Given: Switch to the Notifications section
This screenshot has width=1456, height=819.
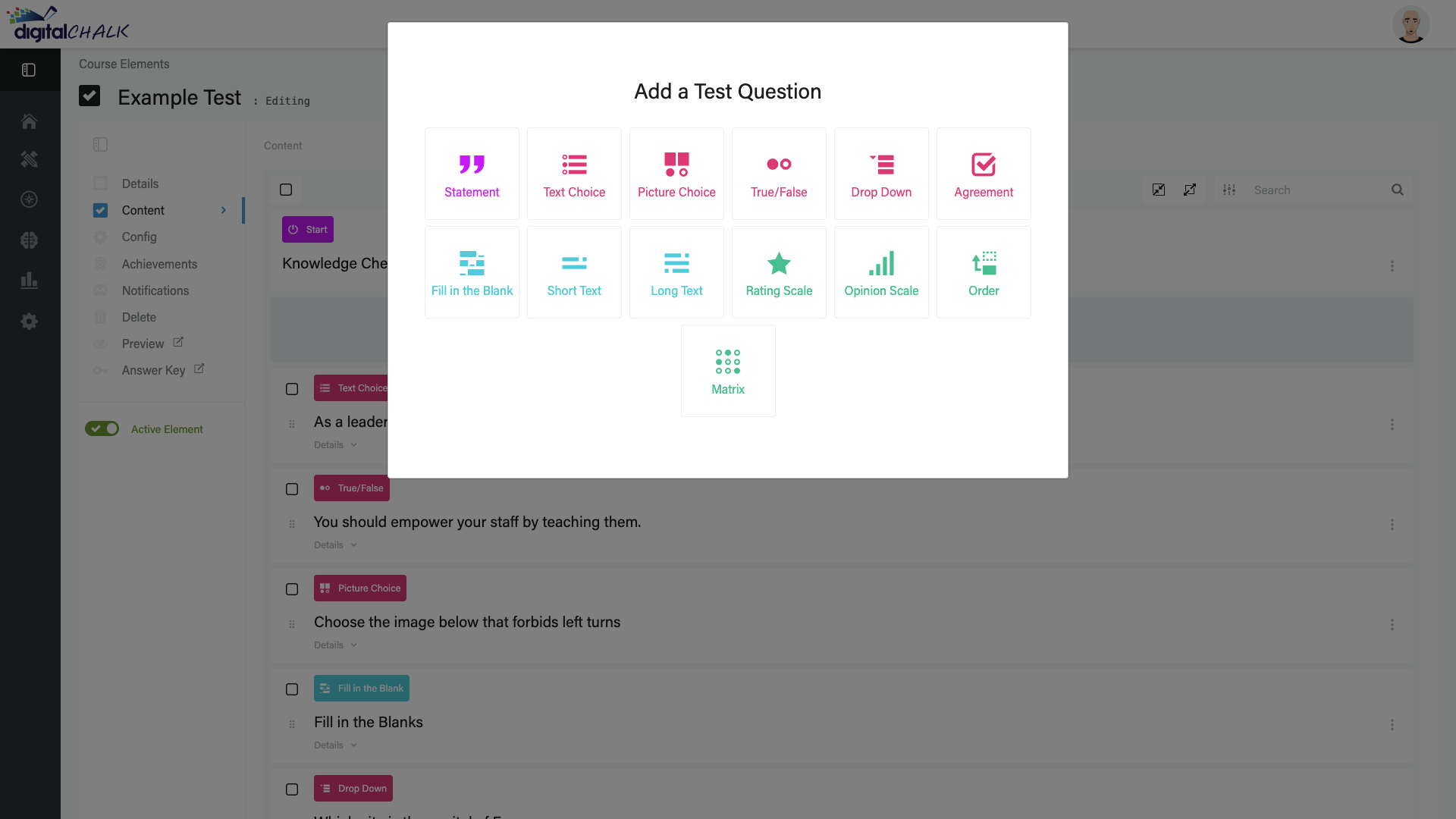Looking at the screenshot, I should [155, 290].
